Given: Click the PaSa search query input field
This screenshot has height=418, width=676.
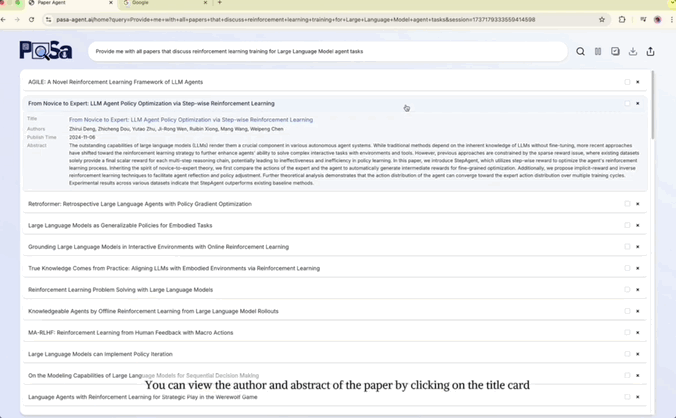Looking at the screenshot, I should [x=328, y=51].
